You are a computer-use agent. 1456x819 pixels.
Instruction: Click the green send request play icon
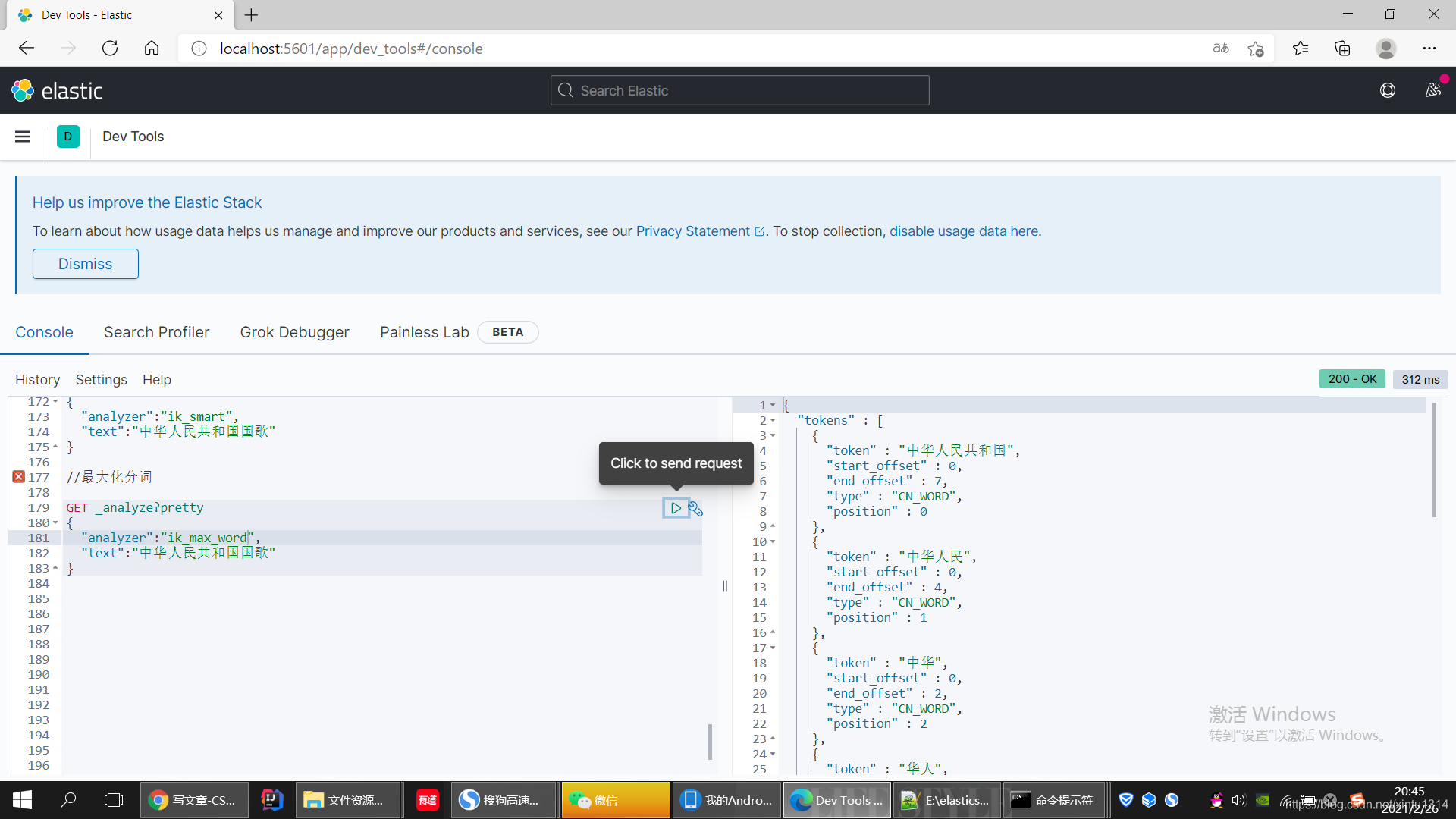pyautogui.click(x=675, y=507)
